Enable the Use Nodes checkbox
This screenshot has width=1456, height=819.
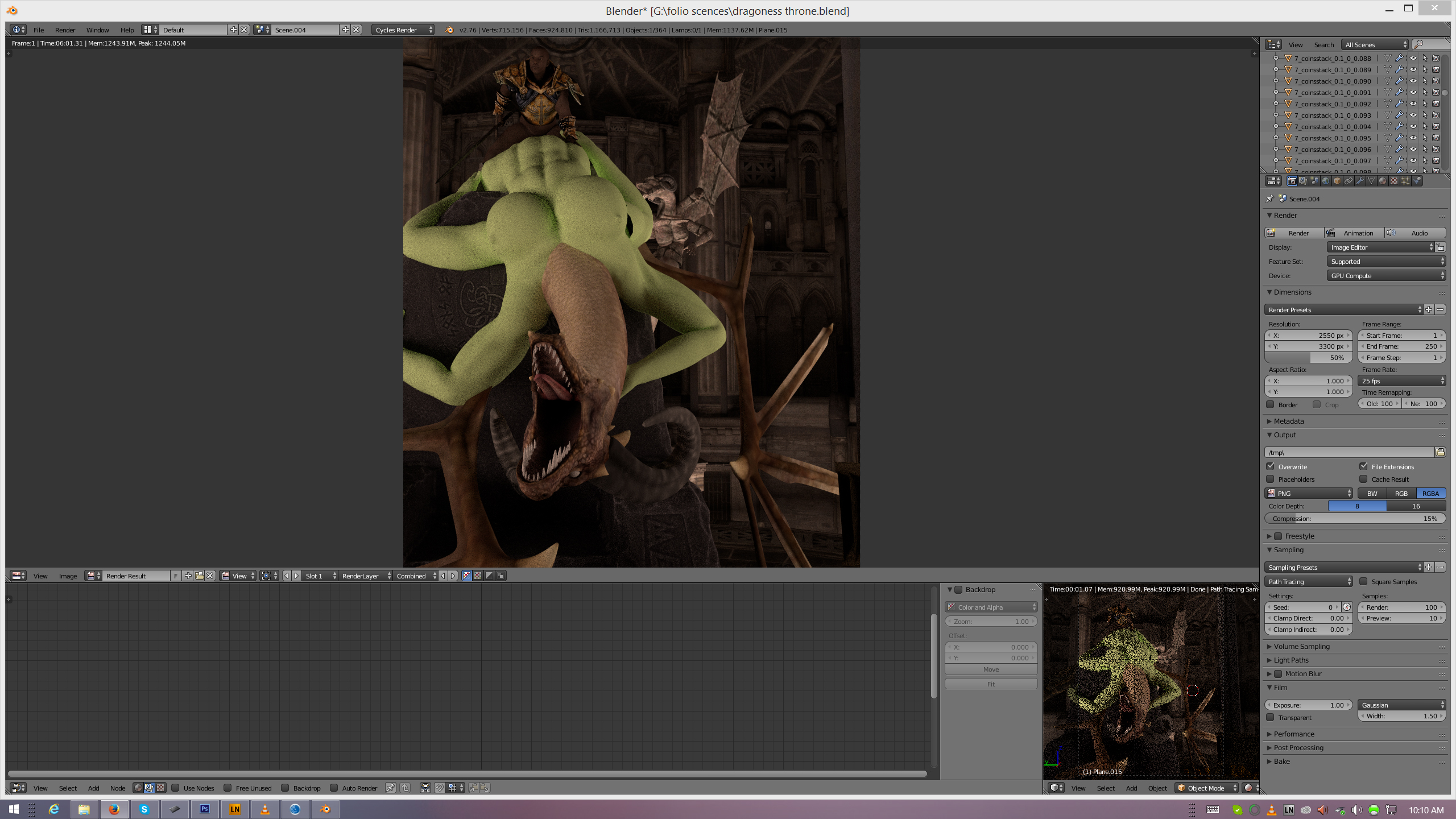point(176,788)
